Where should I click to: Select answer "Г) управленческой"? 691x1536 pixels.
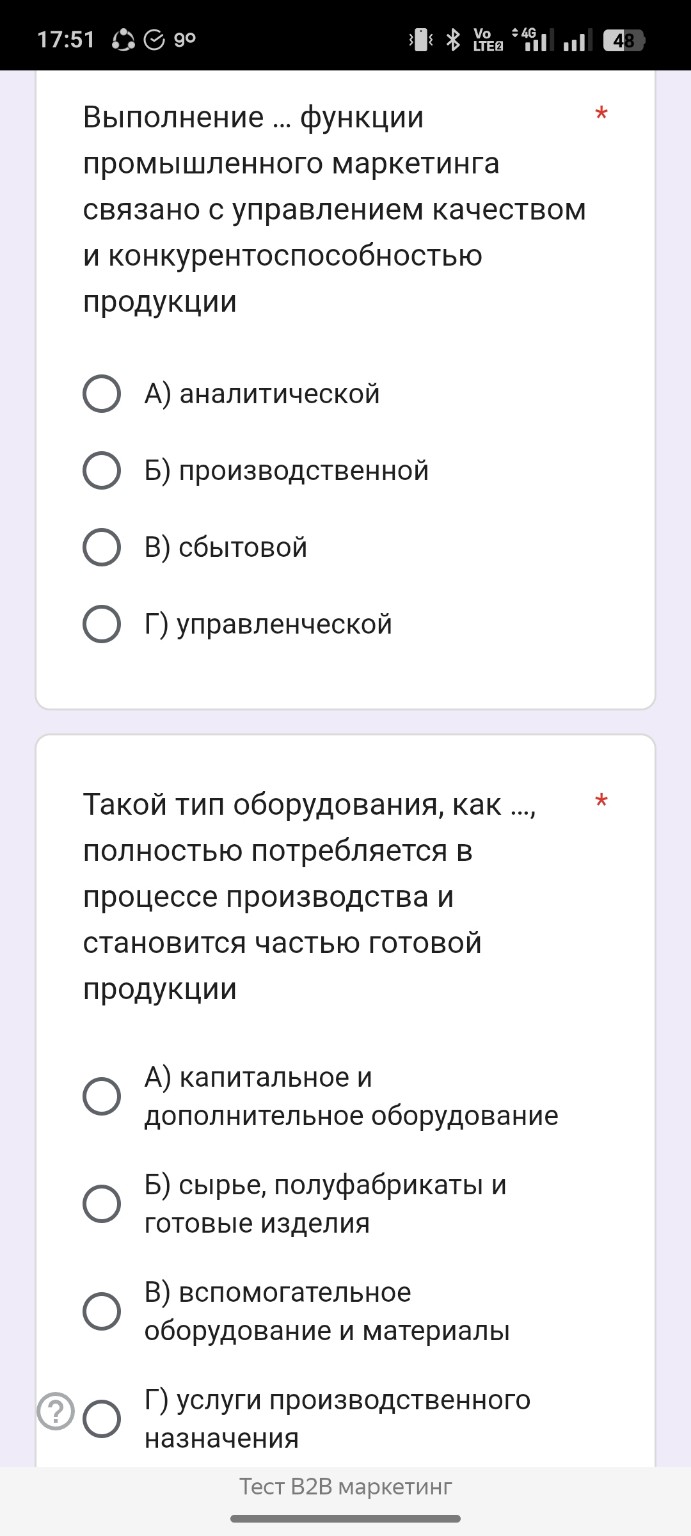pos(101,624)
